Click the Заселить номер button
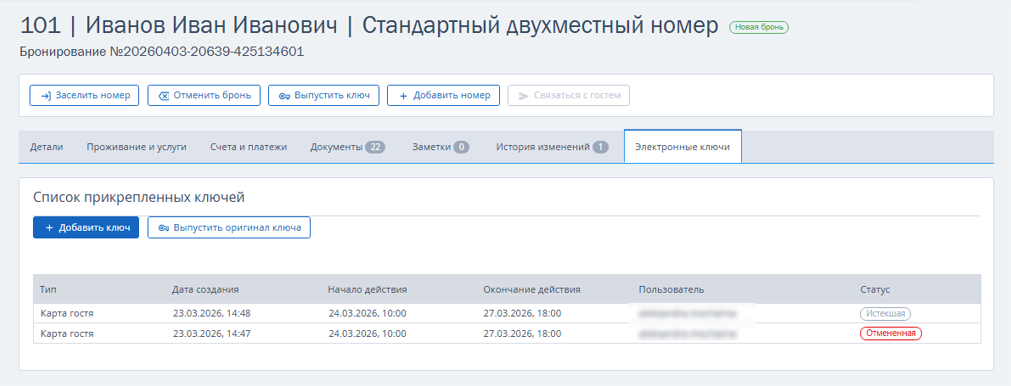Screen dimensions: 1011x386 (84, 95)
